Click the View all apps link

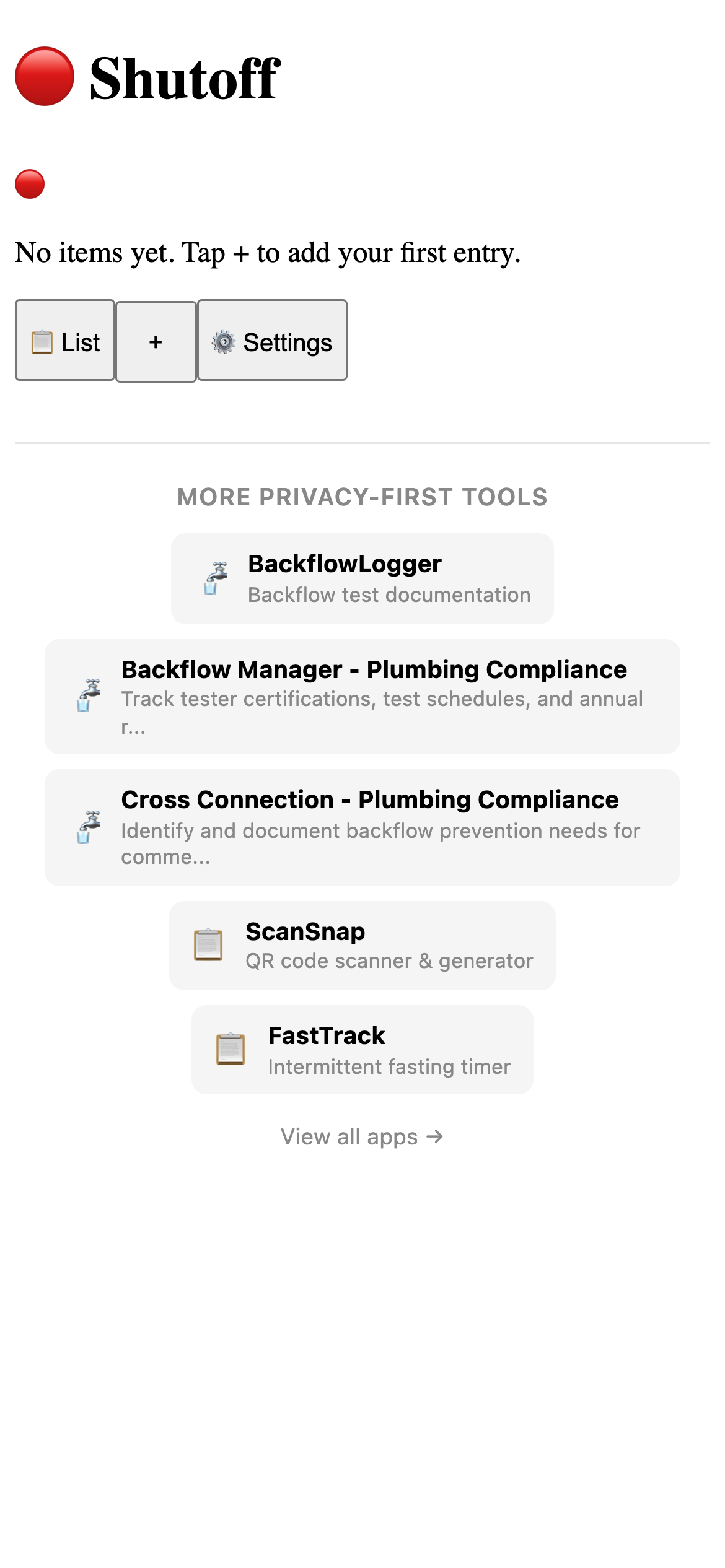(362, 1136)
